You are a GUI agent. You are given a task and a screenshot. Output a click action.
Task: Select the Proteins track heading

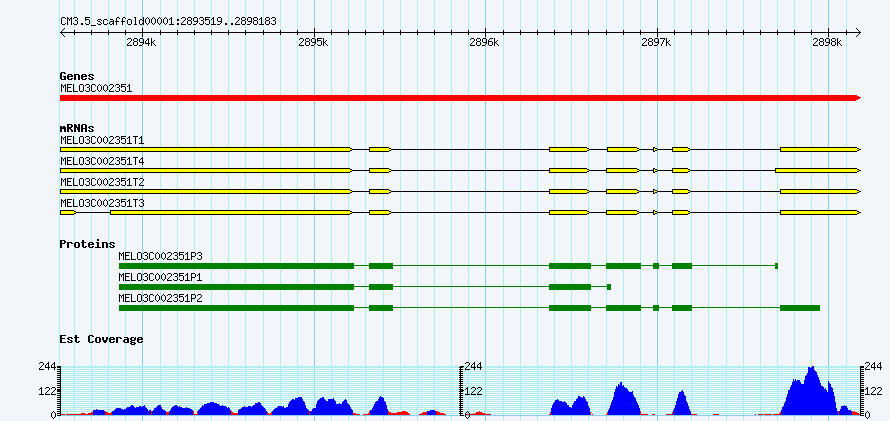tap(87, 244)
